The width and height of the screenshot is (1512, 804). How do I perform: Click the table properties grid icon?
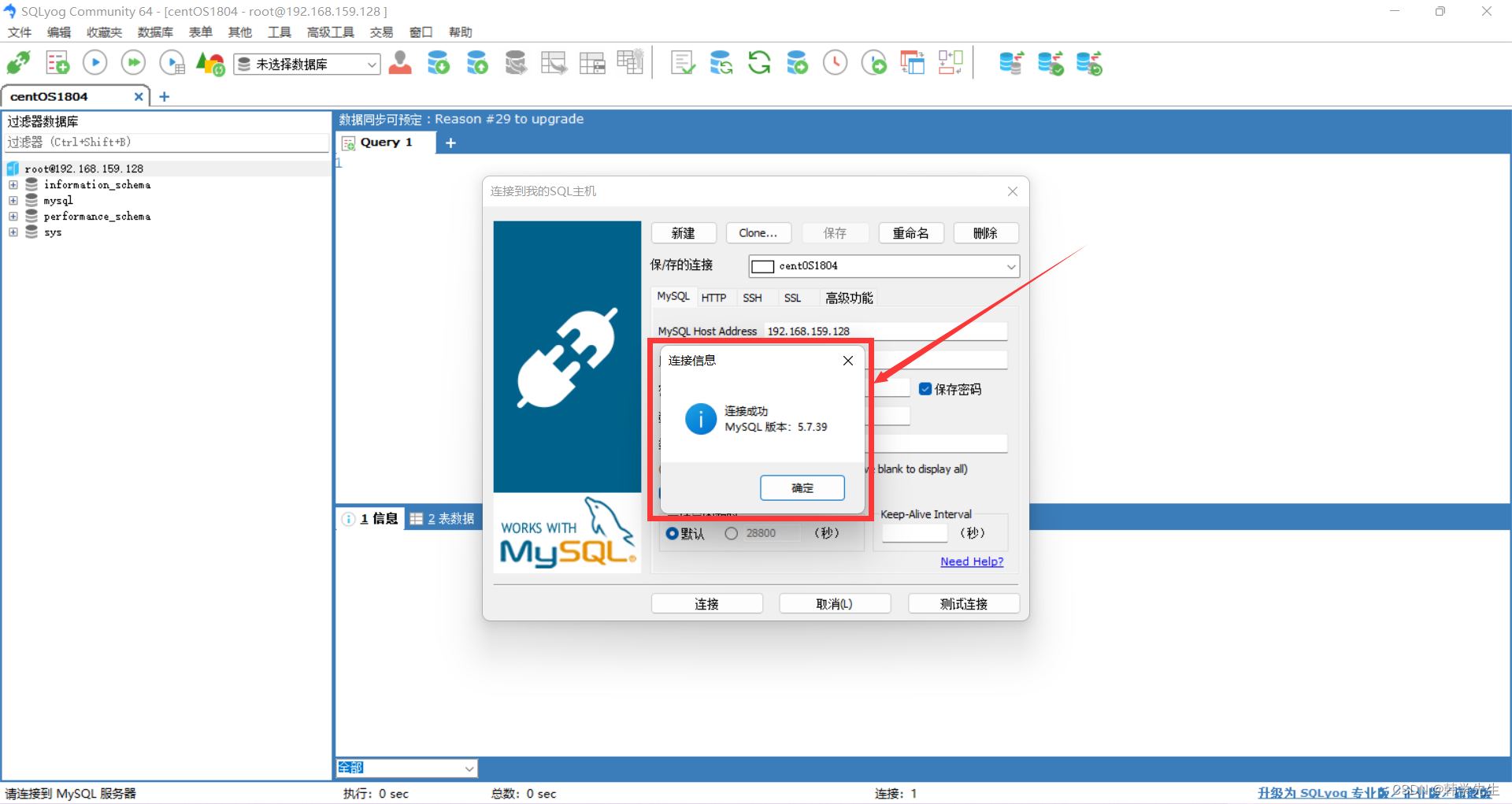(x=592, y=62)
